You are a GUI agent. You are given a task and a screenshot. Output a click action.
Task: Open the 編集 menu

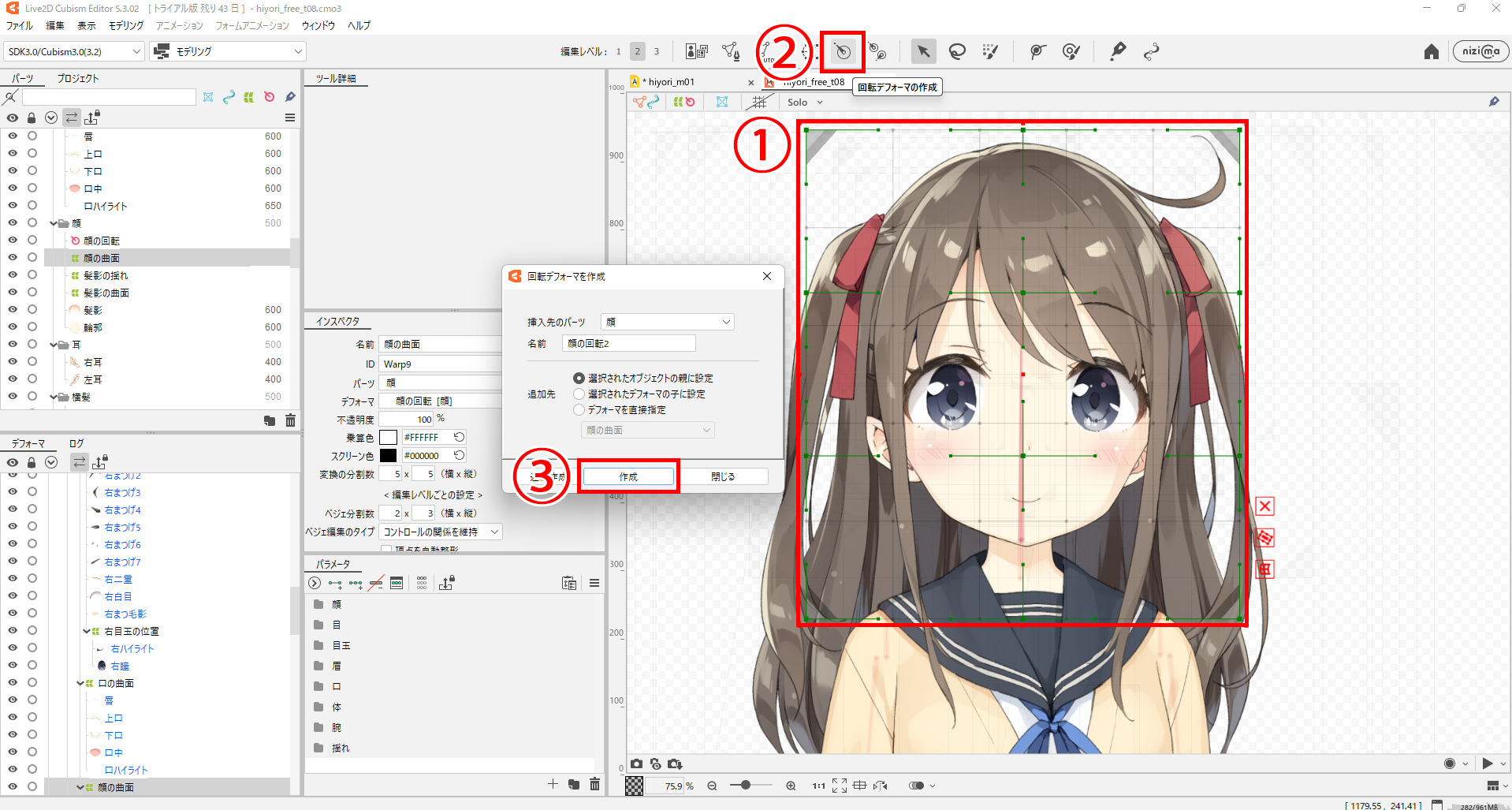click(55, 26)
